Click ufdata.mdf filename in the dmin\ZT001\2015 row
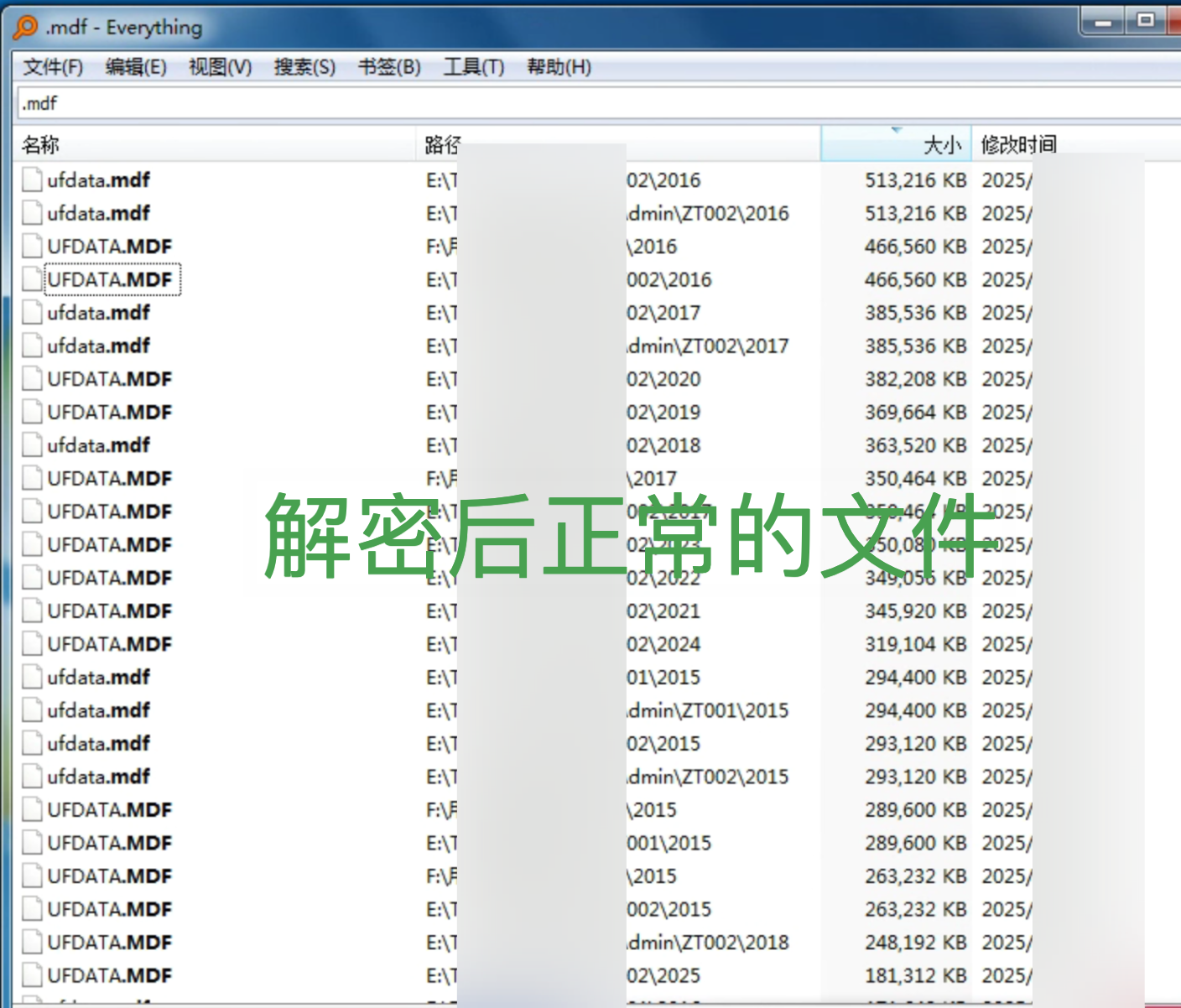Image resolution: width=1181 pixels, height=1008 pixels. click(x=99, y=710)
